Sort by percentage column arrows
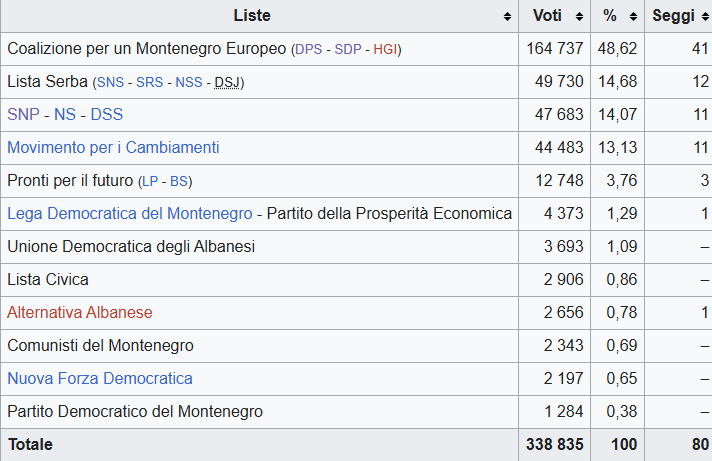The height and width of the screenshot is (461, 712). click(634, 17)
